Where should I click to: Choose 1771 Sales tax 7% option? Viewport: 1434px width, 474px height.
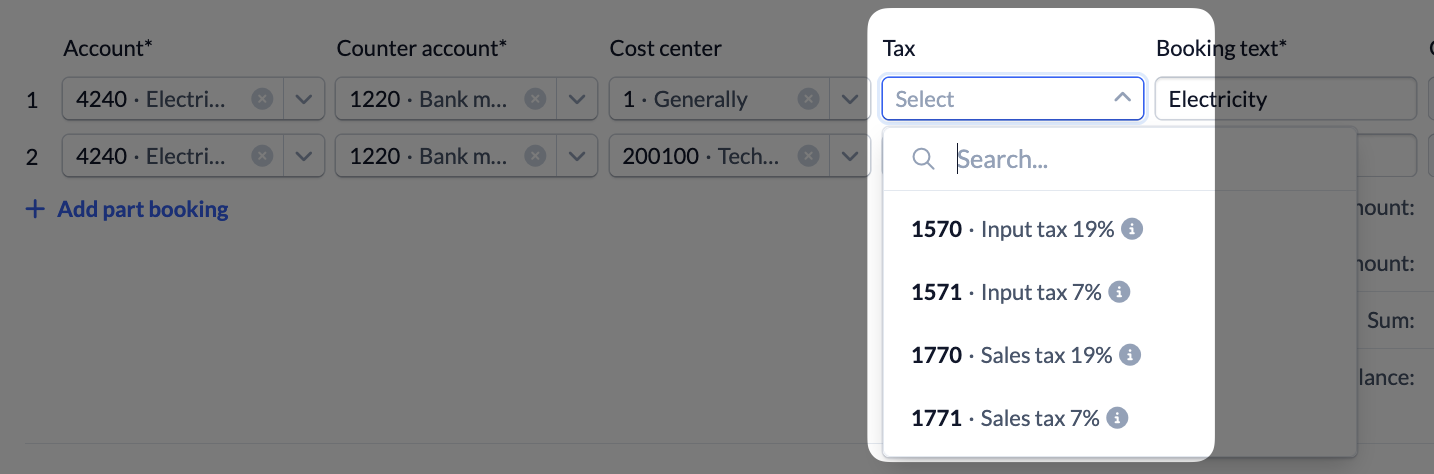pos(1047,418)
